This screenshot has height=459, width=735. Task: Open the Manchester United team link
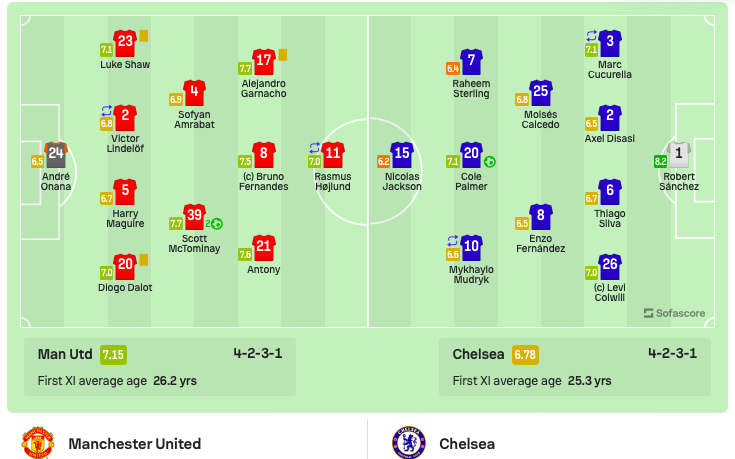135,444
